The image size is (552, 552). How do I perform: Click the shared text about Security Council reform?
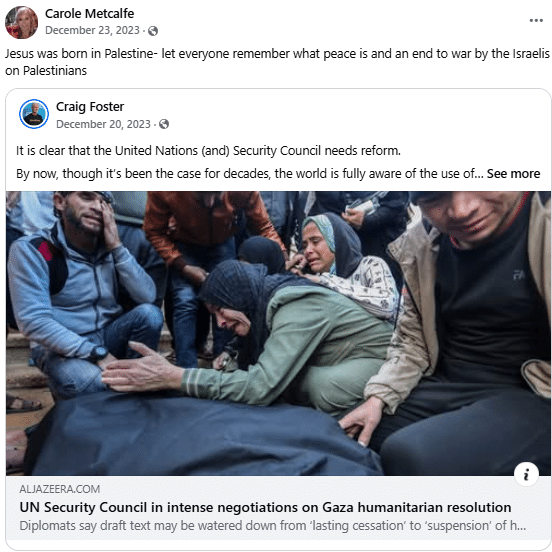(208, 151)
